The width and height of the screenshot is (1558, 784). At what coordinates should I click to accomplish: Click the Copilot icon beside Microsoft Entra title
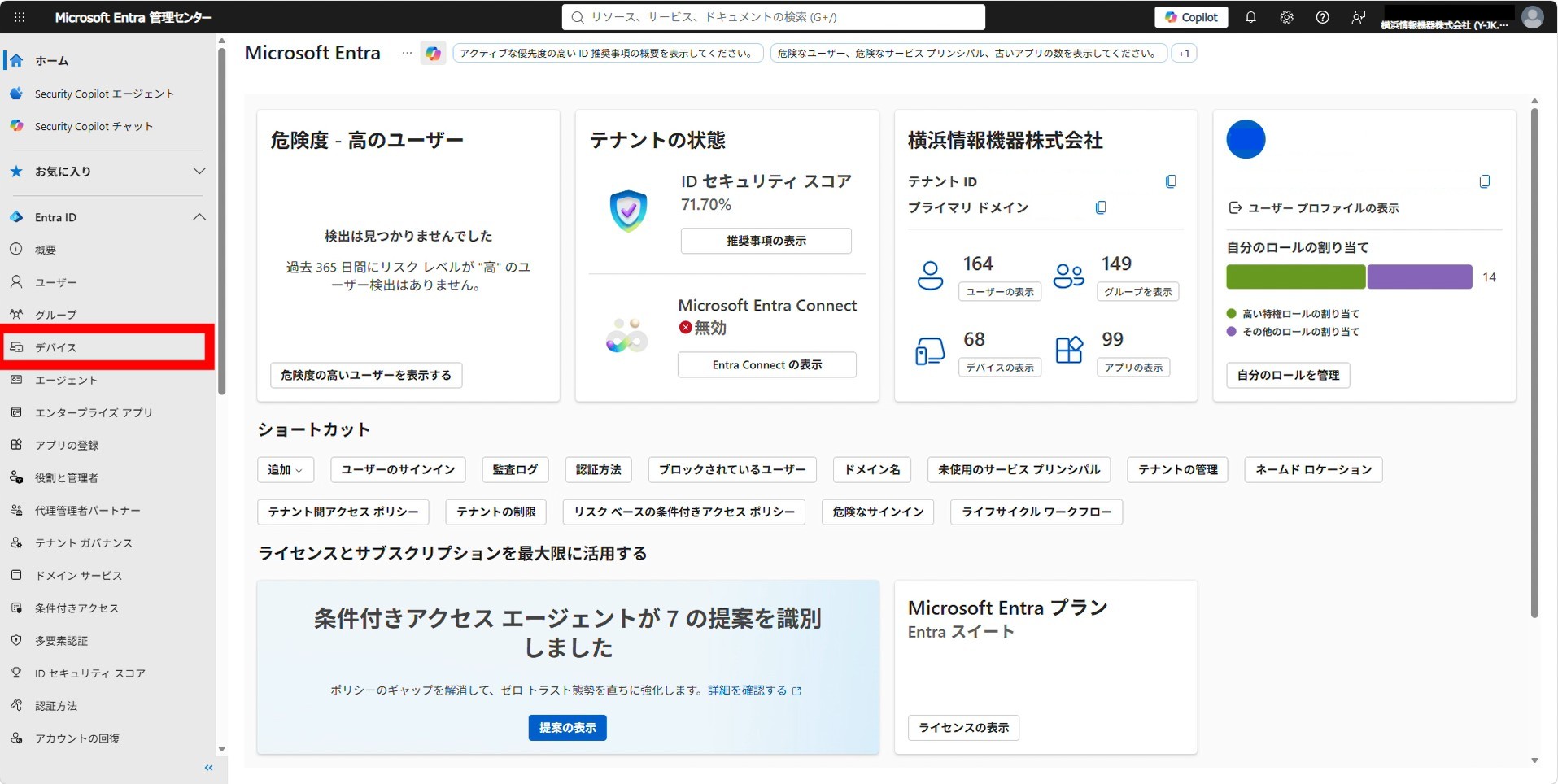click(x=433, y=54)
